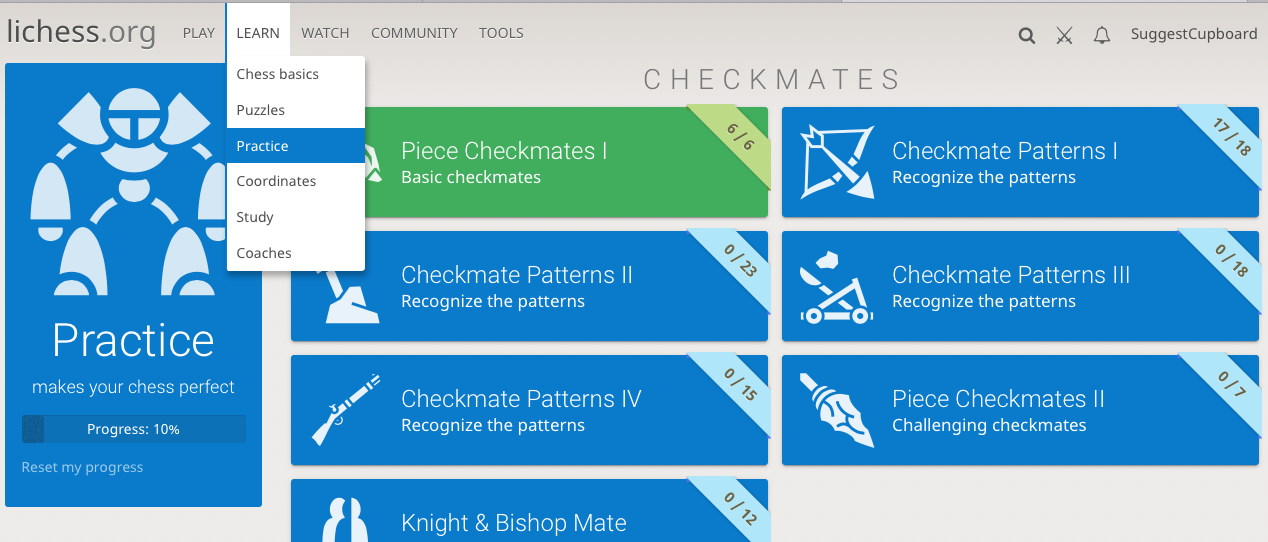Go to lichess.org home logo
Image resolution: width=1268 pixels, height=542 pixels.
81,33
